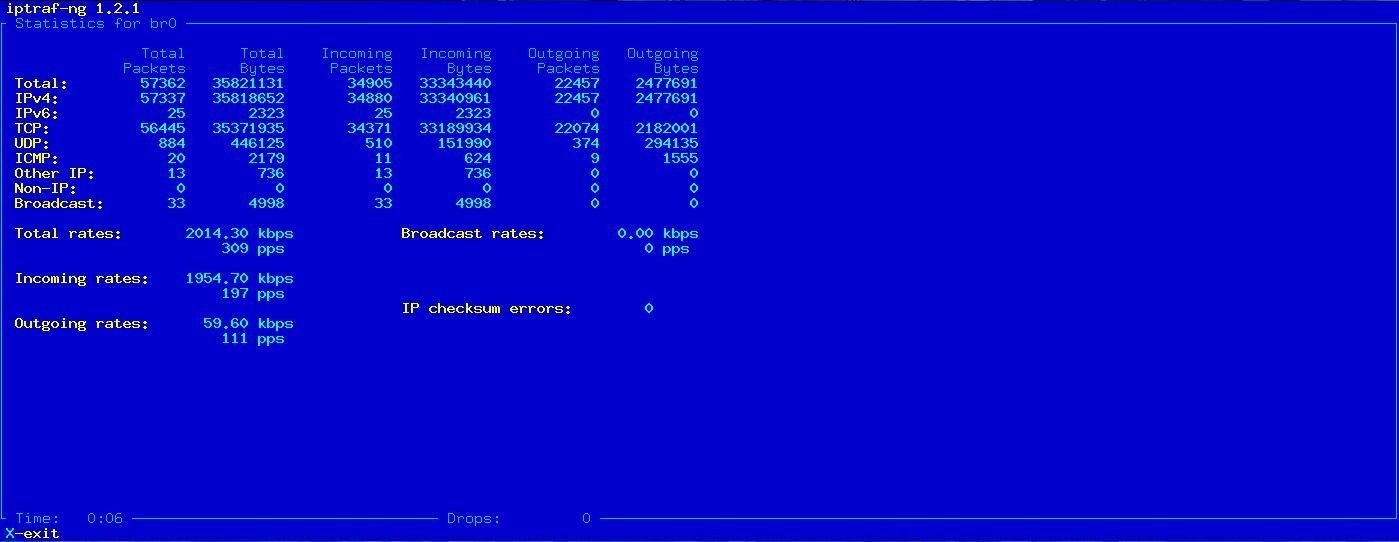1399x542 pixels.
Task: Click incoming rate 197 pps
Action: click(x=253, y=293)
